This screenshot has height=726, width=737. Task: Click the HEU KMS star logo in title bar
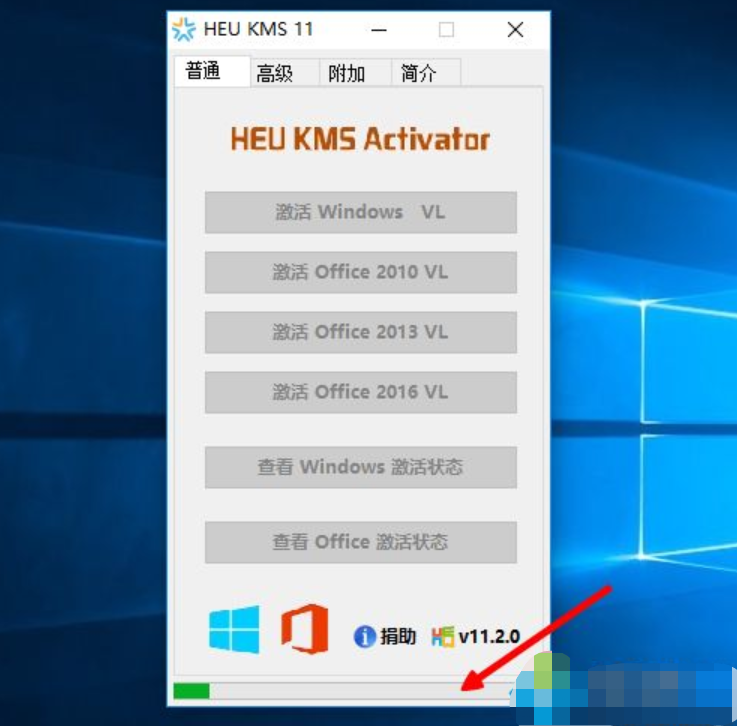pos(183,29)
